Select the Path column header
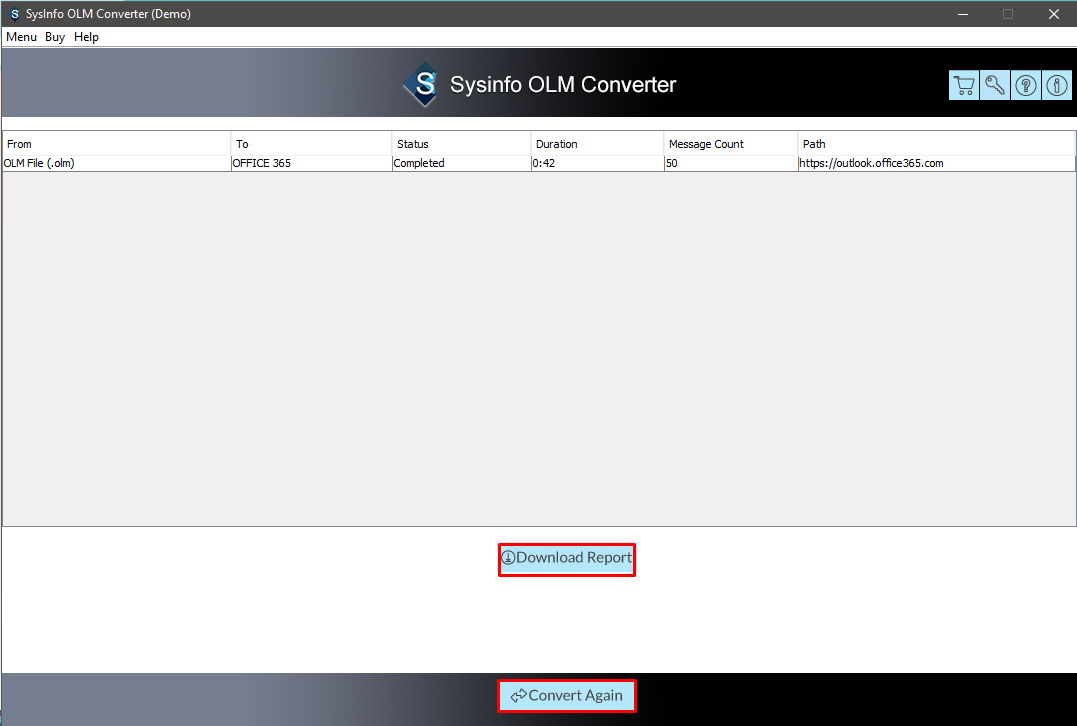 tap(936, 144)
